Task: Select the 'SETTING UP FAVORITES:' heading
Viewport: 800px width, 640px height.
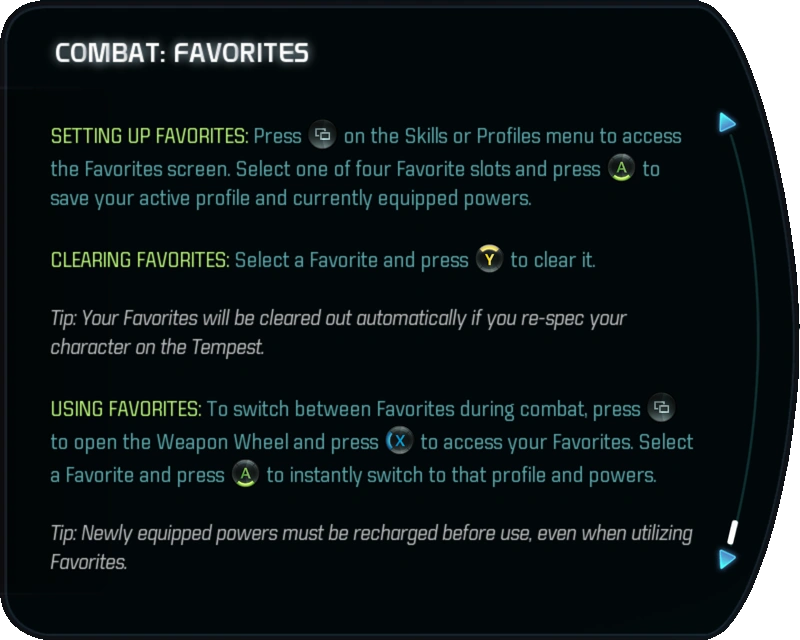Action: point(149,136)
